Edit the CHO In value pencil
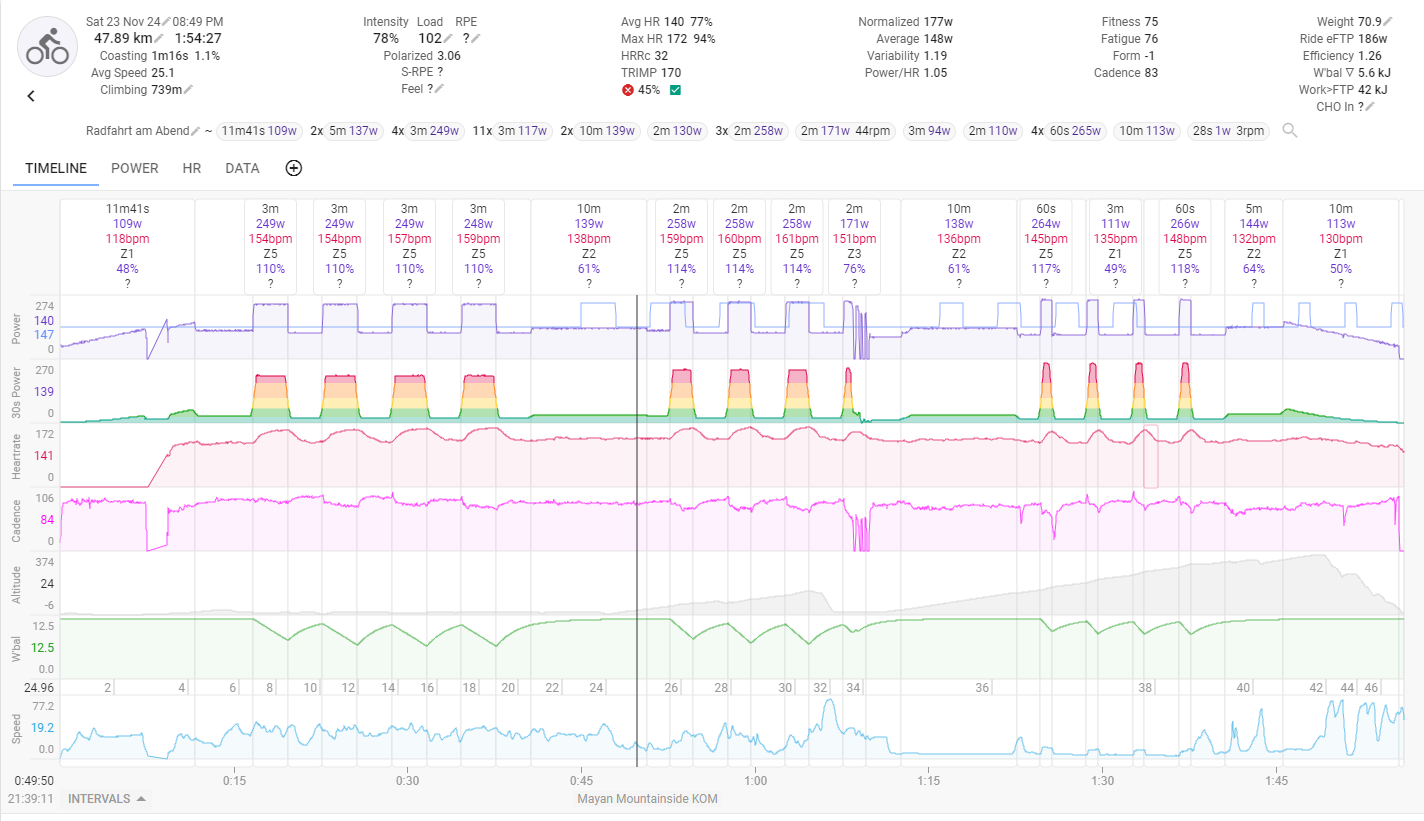Viewport: 1424px width, 821px height. click(x=1370, y=107)
